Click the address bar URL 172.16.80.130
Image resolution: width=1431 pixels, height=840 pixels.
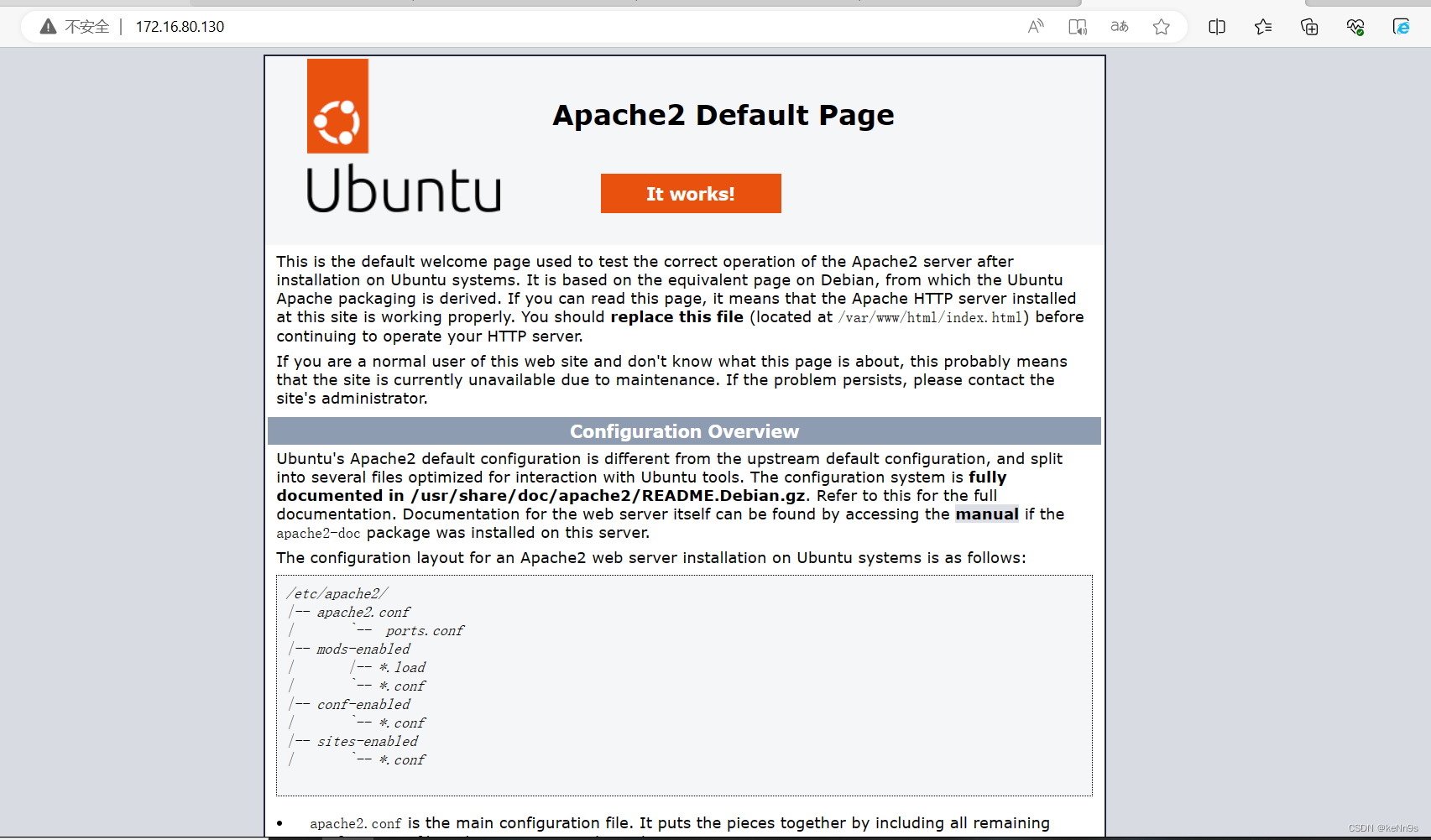click(x=180, y=27)
